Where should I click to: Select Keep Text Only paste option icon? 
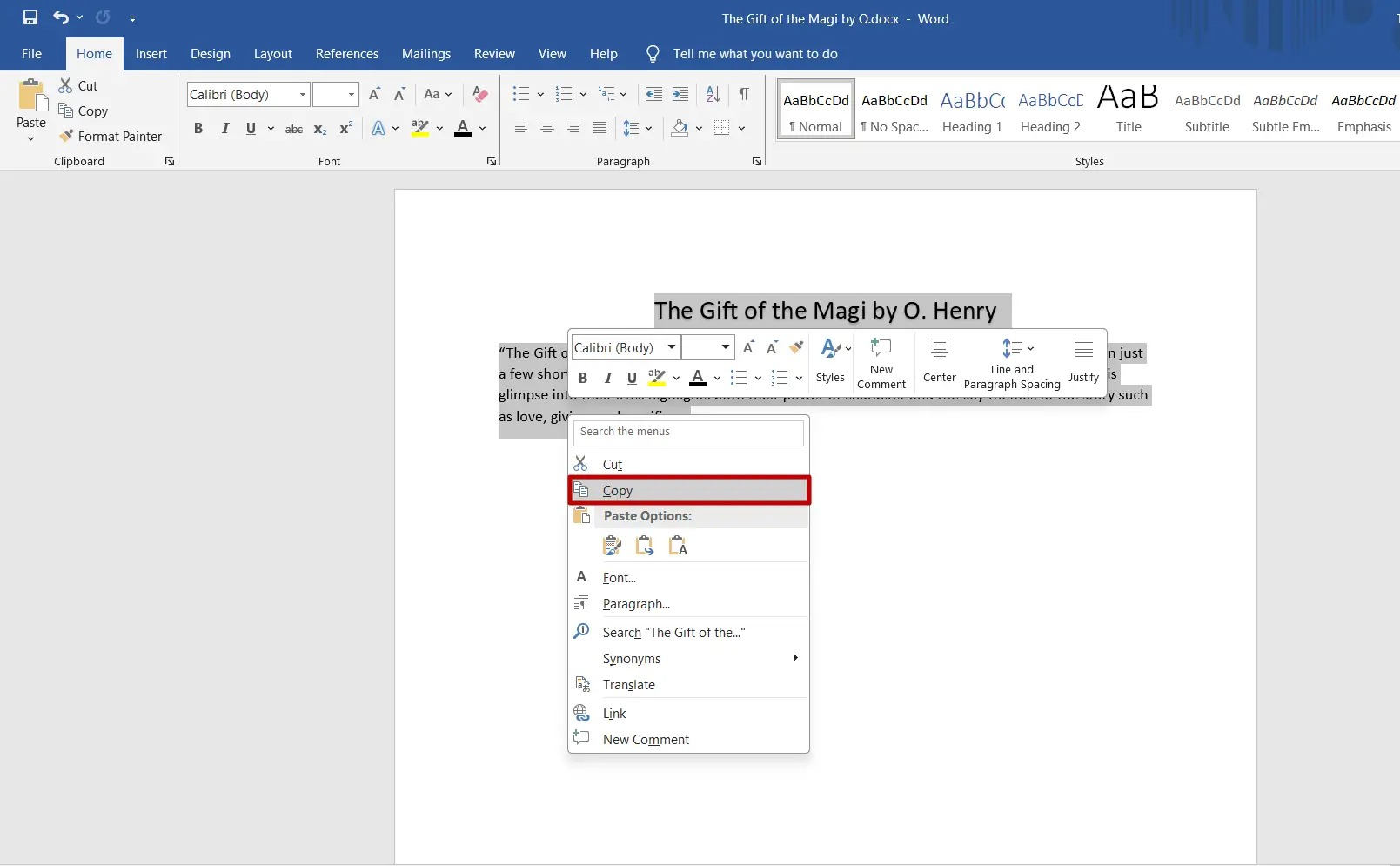(x=677, y=546)
